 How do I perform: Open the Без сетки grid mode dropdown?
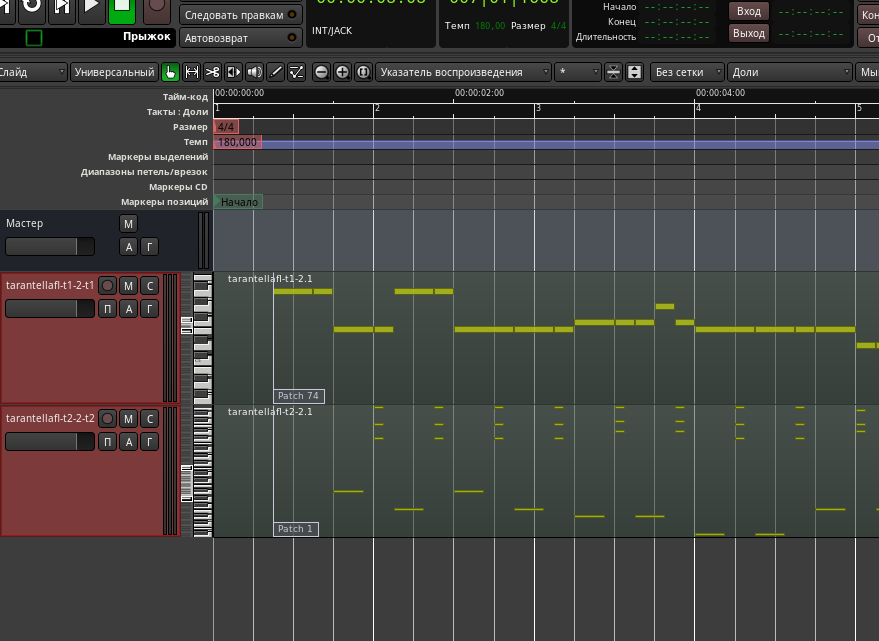pyautogui.click(x=687, y=72)
